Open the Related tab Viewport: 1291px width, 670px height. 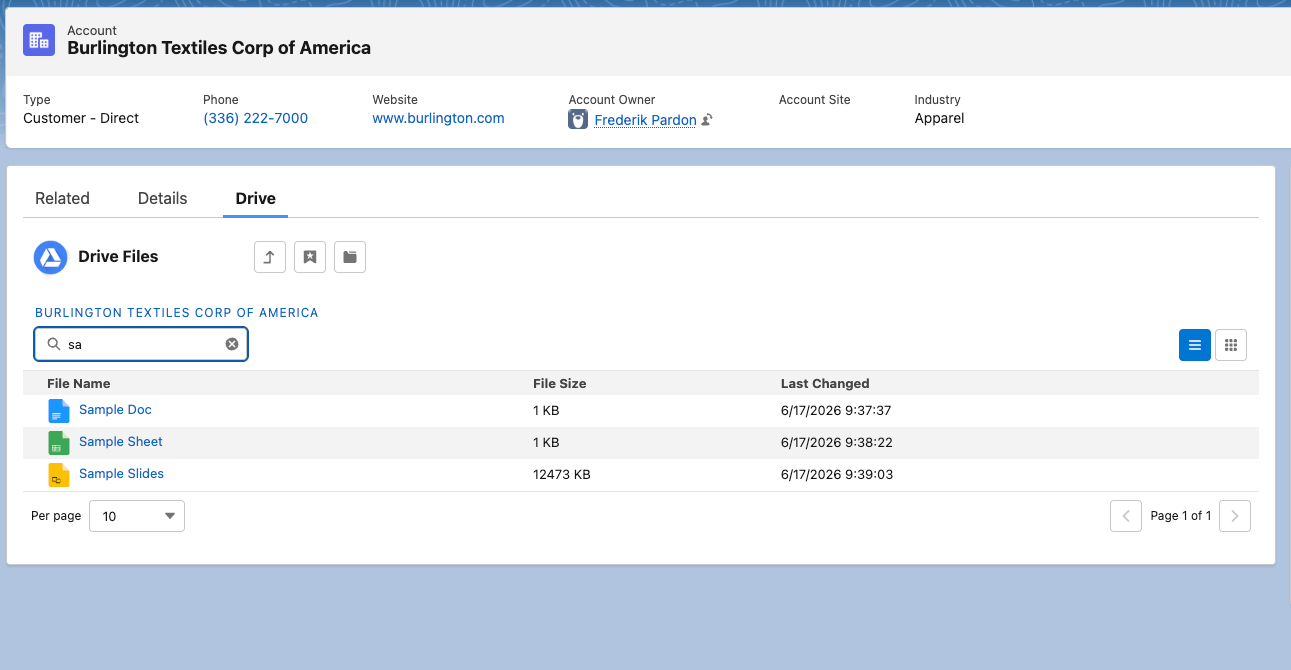point(62,198)
